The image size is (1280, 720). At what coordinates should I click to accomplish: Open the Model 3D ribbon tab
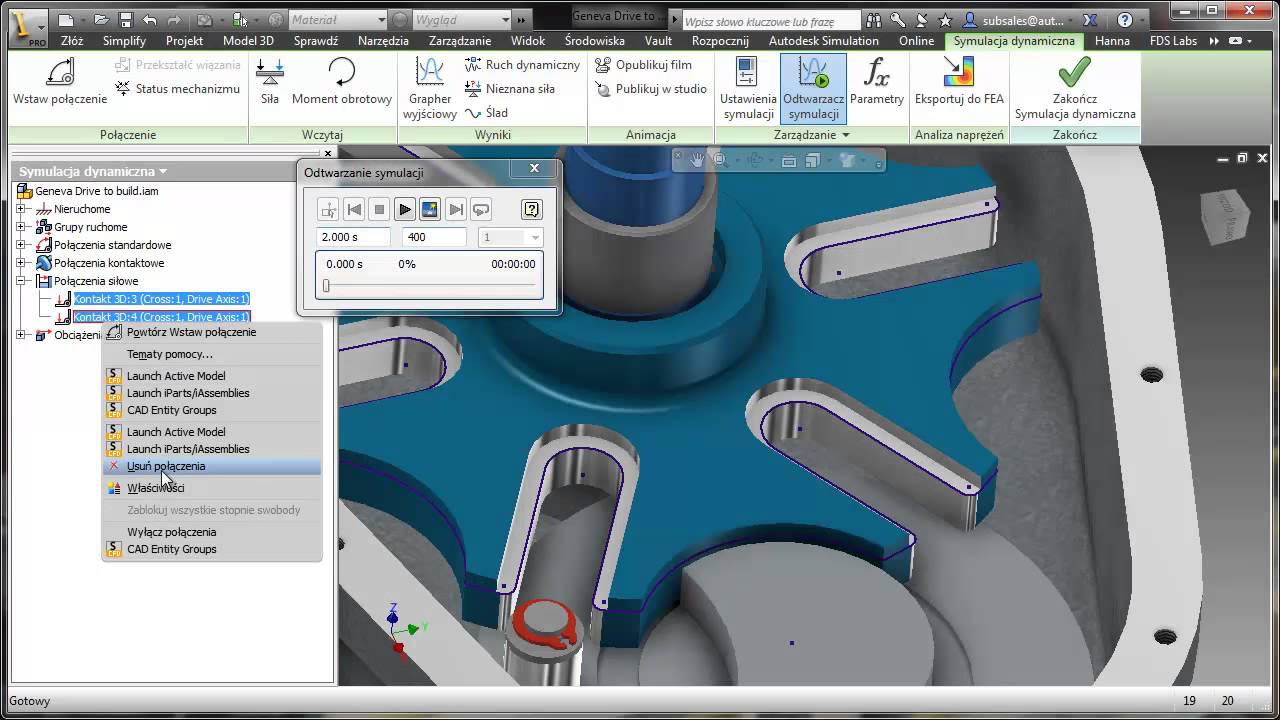248,41
